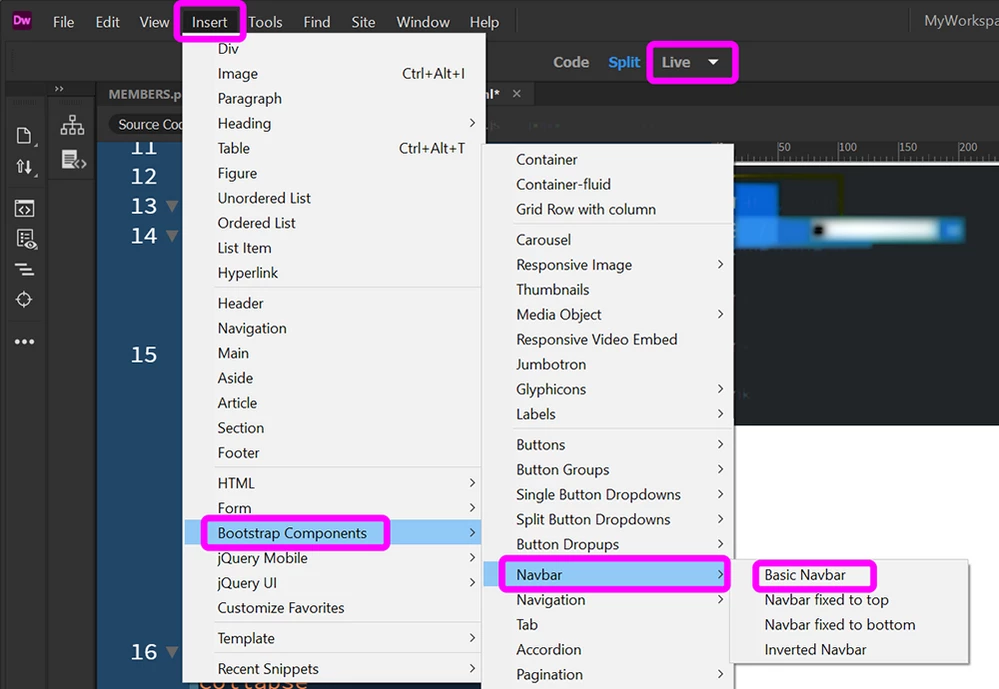
Task: Open the three-dots more tools icon
Action: [24, 342]
